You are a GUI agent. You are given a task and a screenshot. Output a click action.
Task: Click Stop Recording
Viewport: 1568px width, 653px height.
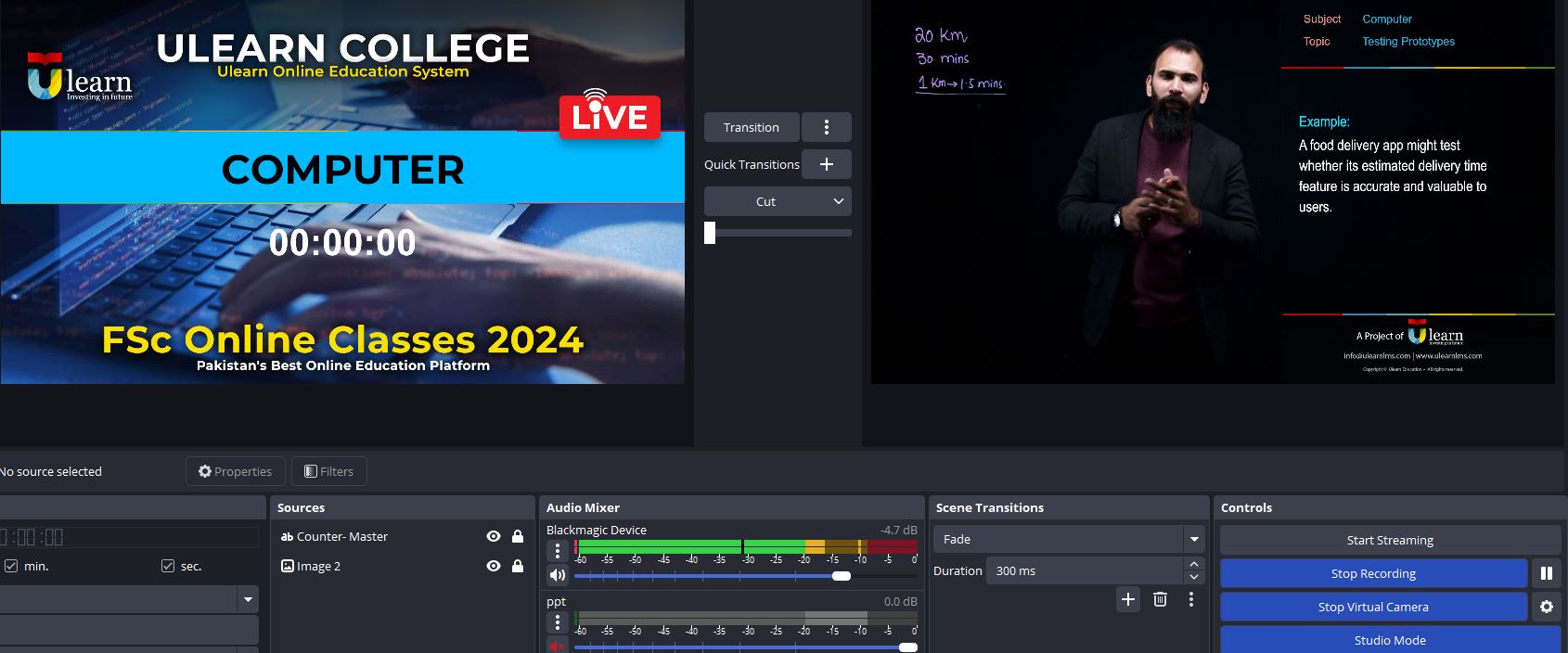click(1373, 573)
